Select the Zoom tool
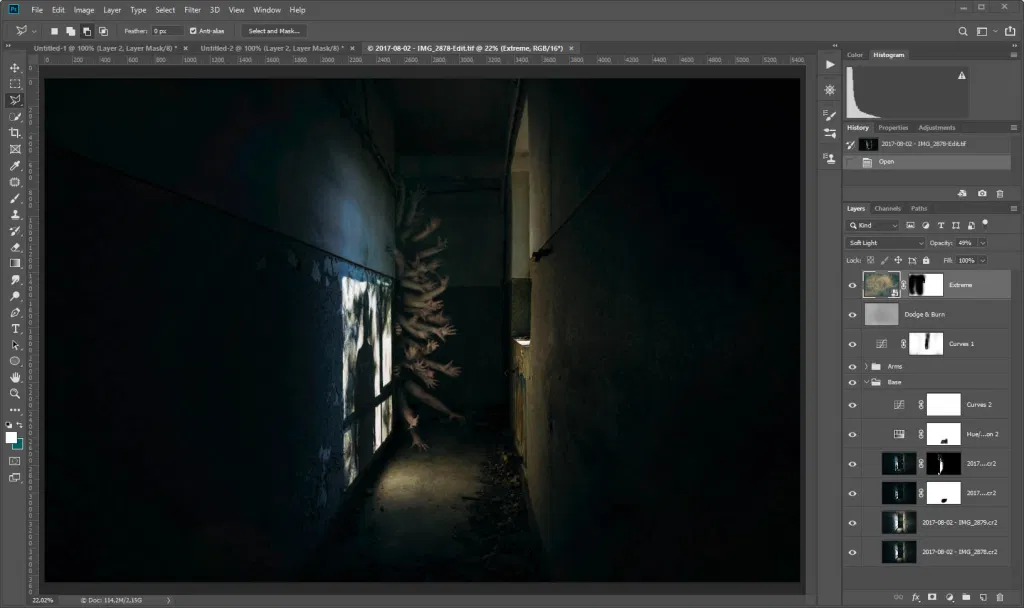The image size is (1024, 608). 15,394
